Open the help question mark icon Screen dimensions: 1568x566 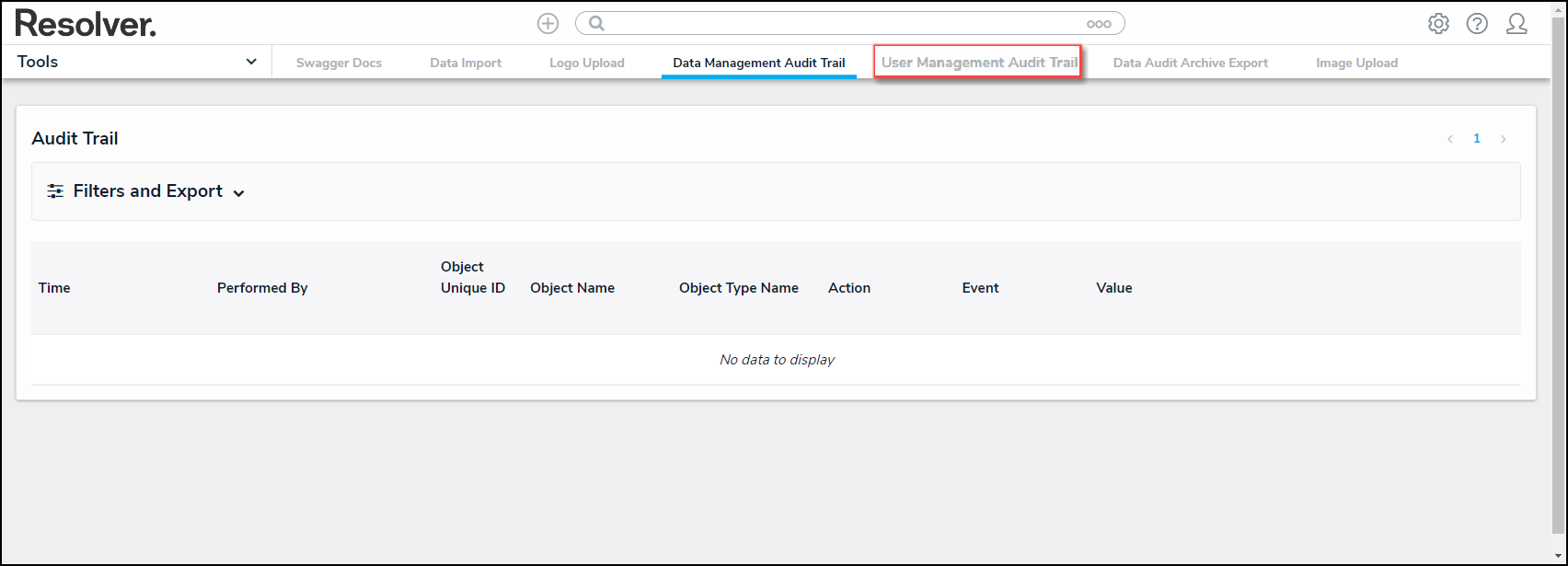[1477, 24]
